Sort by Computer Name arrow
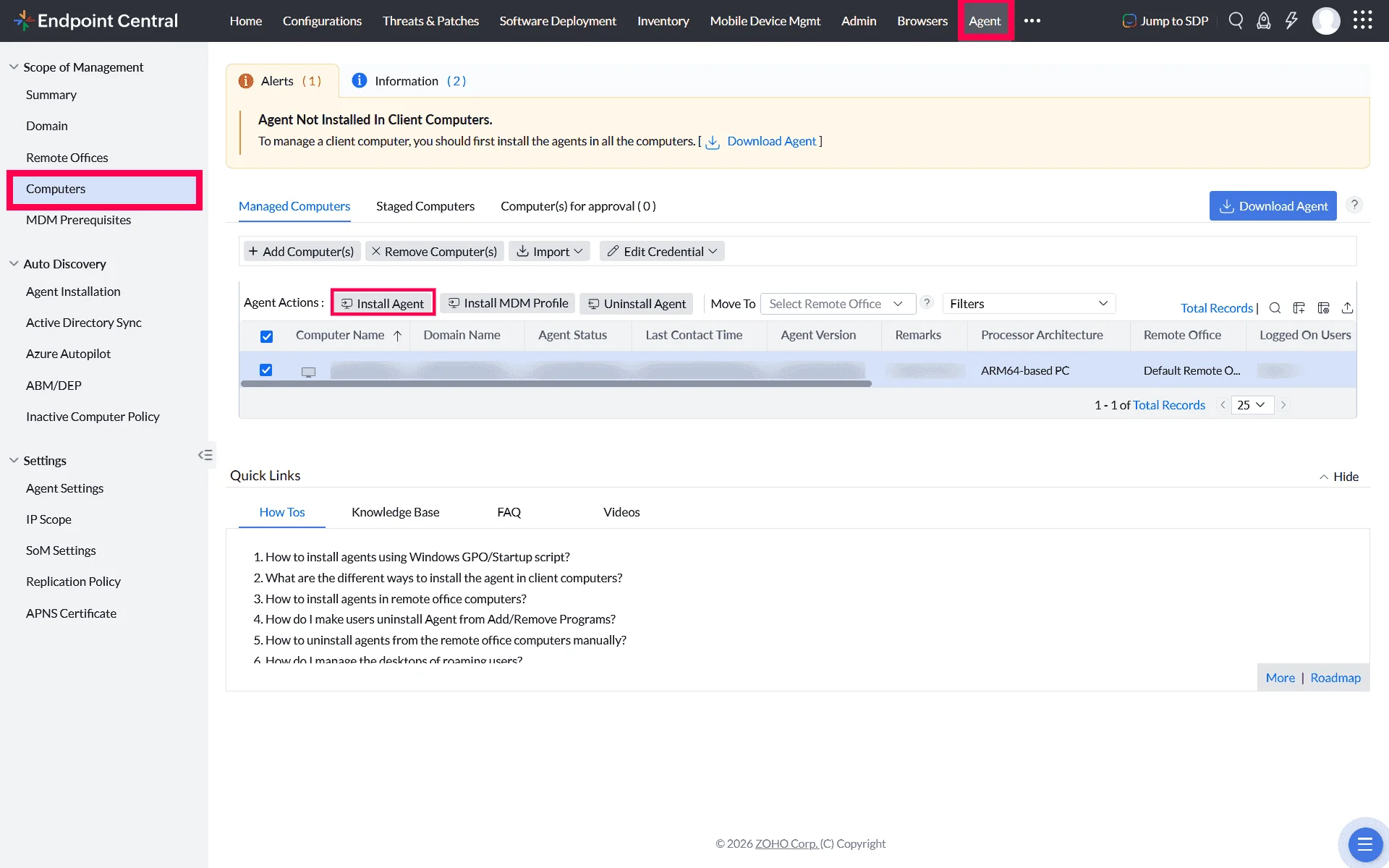 (397, 336)
